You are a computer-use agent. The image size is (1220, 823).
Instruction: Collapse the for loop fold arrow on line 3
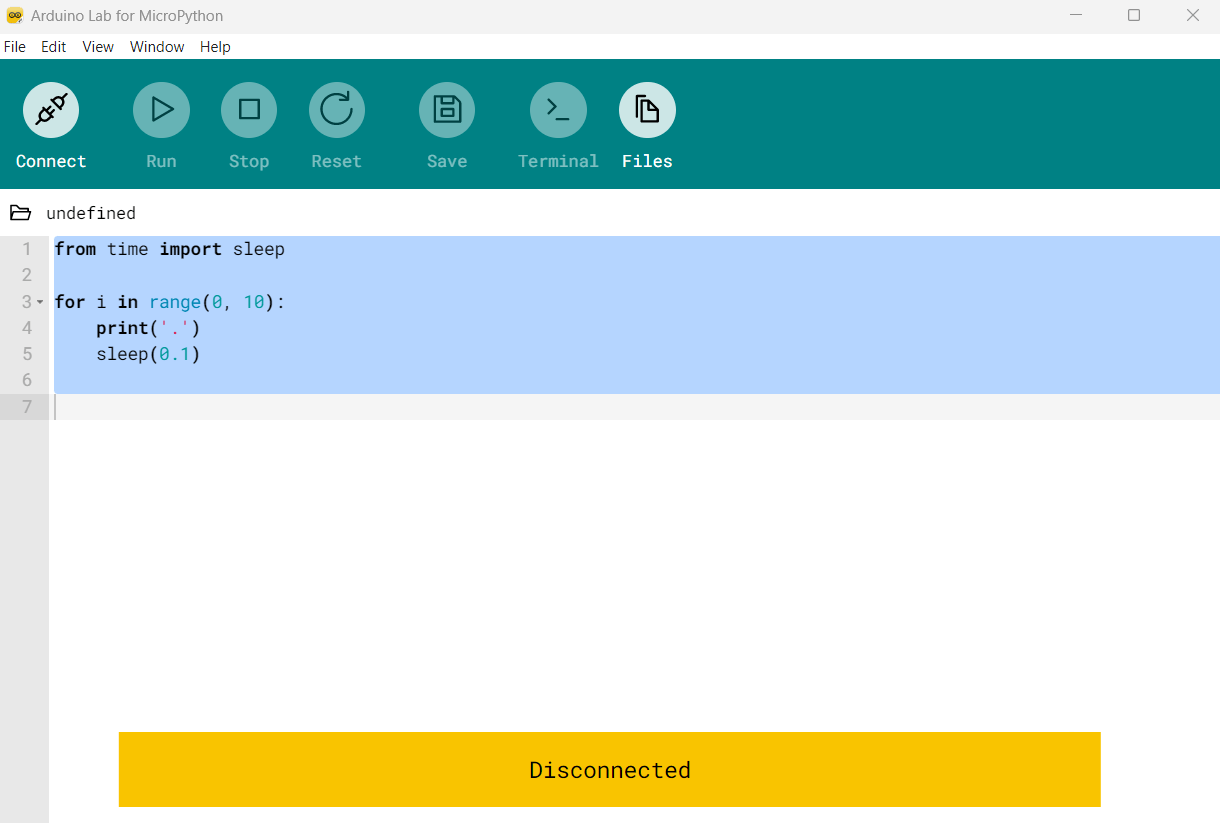pos(40,302)
